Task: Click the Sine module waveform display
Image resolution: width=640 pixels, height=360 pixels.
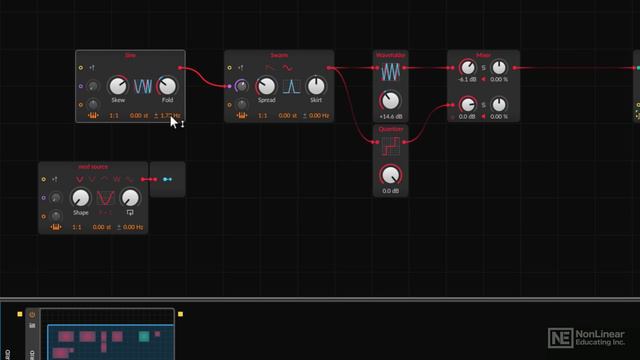Action: 143,87
